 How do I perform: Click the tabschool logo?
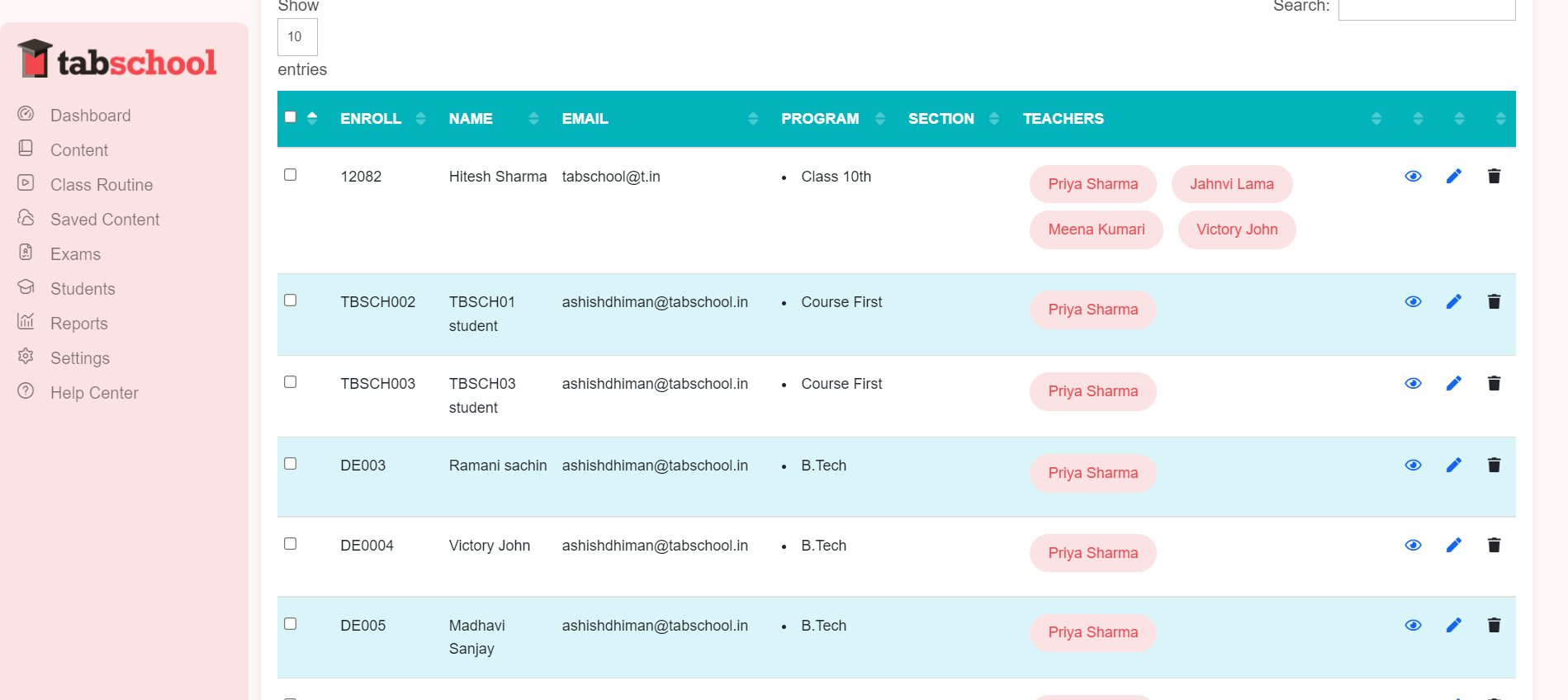[117, 59]
